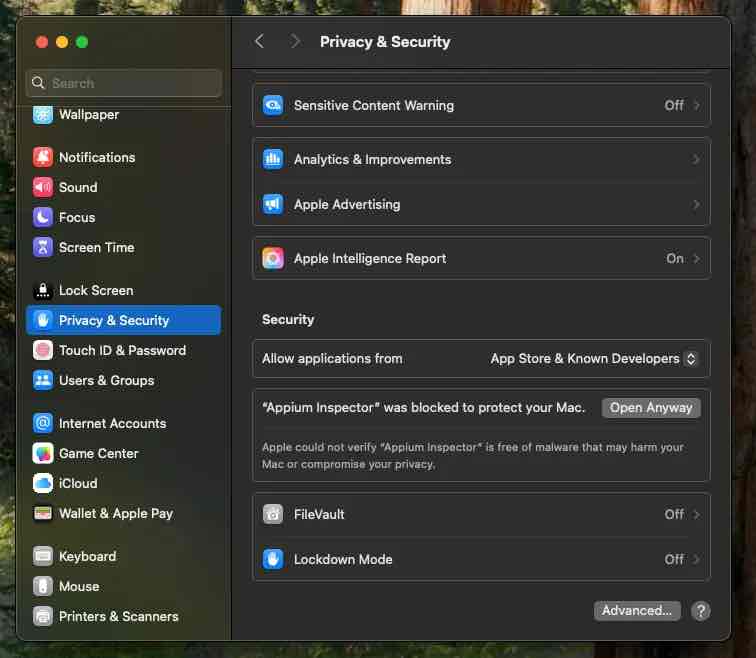
Task: Select the Game Center icon
Action: [43, 454]
